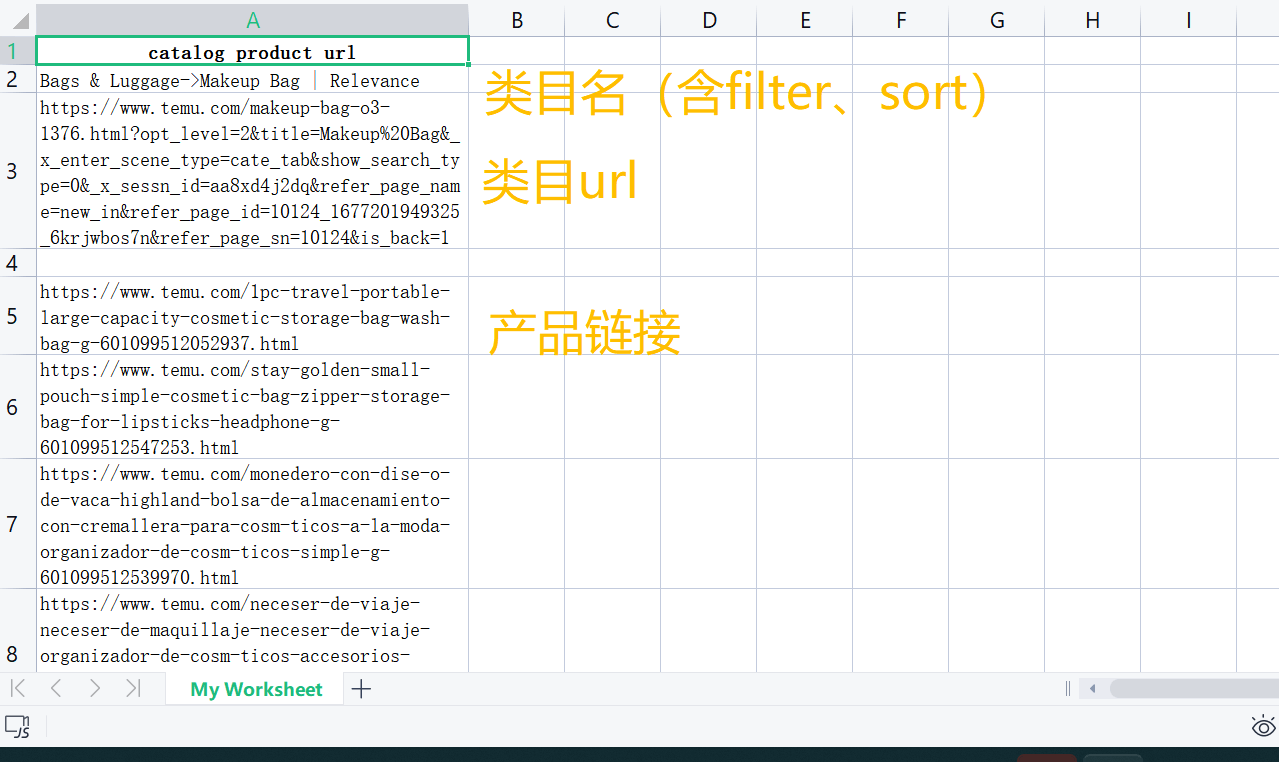Click the select-all corner triangle
The image size is (1279, 762).
pos(18,20)
